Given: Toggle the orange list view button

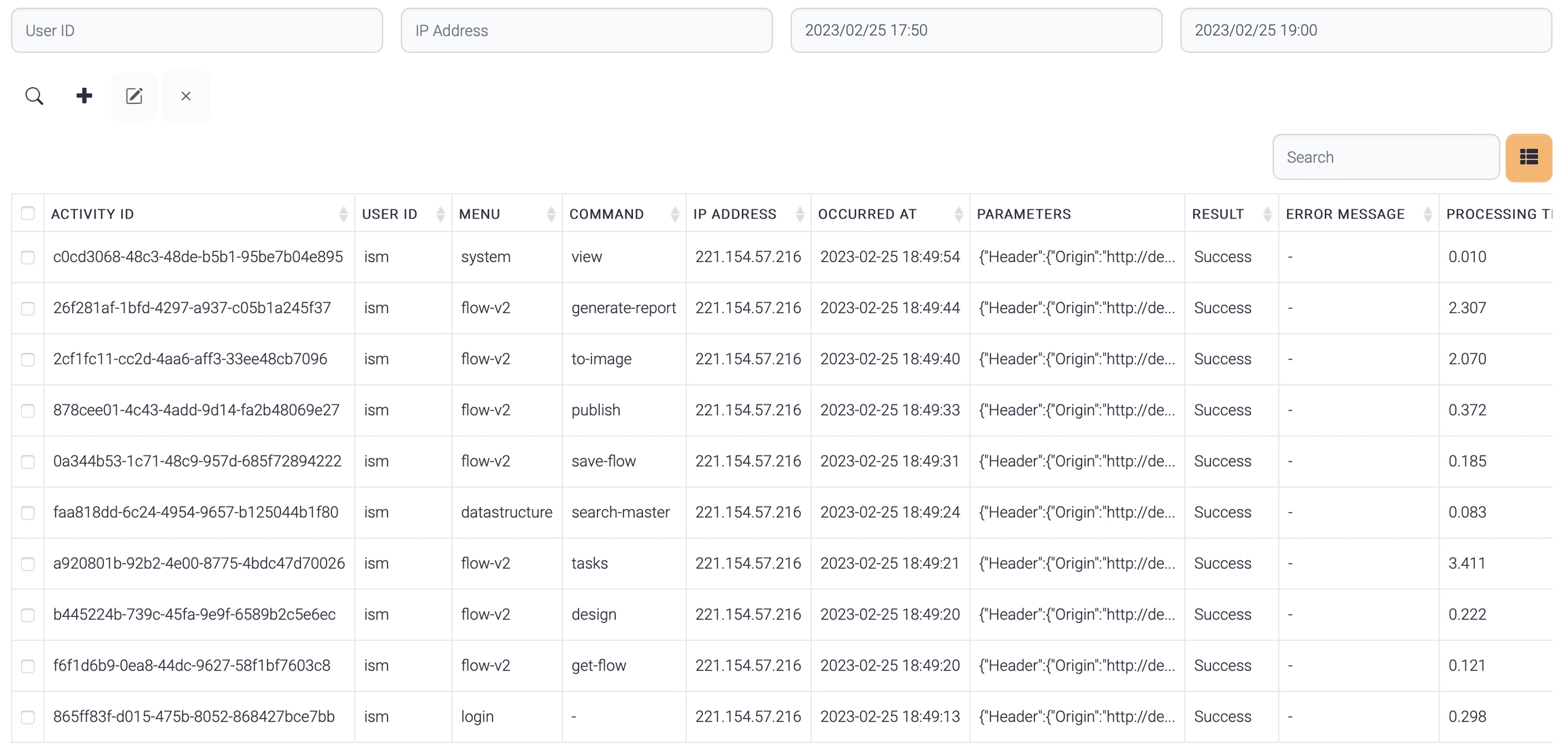Looking at the screenshot, I should 1528,157.
